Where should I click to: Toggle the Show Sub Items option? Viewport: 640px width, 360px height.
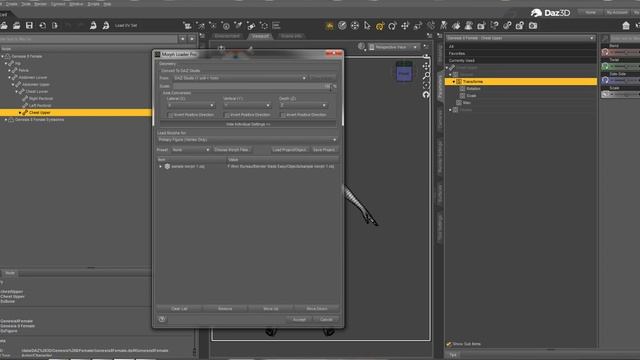(464, 344)
